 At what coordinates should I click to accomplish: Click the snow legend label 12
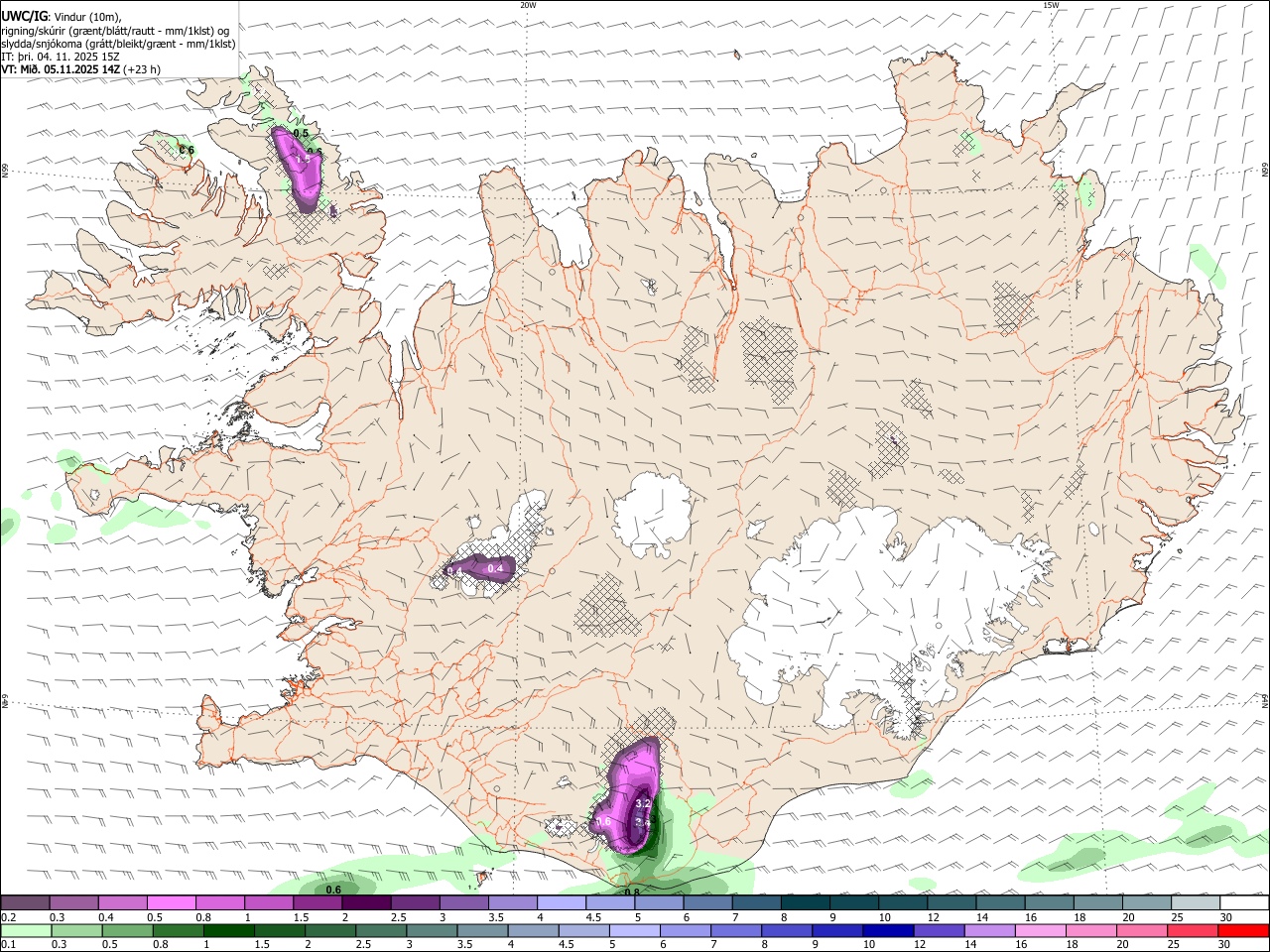point(933,917)
